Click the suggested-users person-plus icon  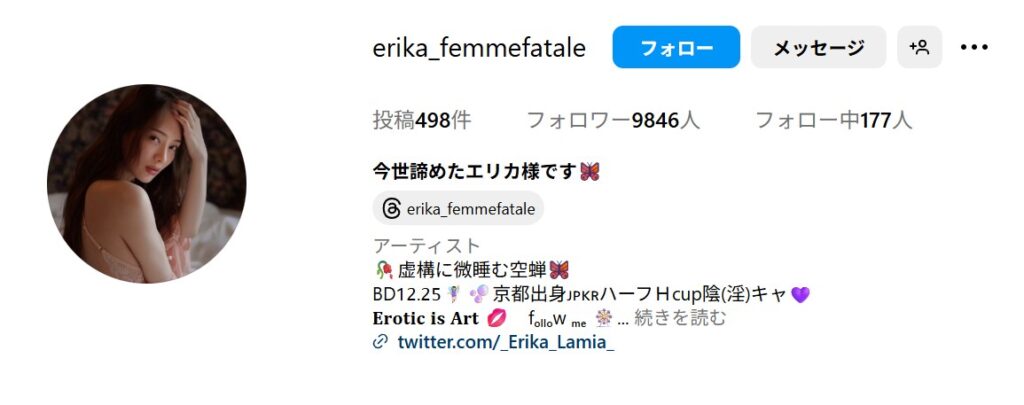coord(920,47)
